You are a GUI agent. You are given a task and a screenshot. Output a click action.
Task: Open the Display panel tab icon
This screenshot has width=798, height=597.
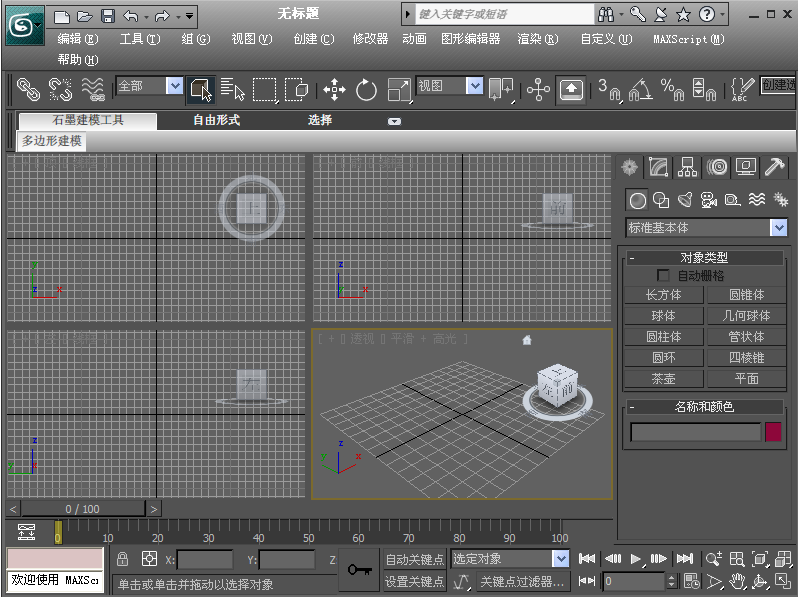click(746, 167)
